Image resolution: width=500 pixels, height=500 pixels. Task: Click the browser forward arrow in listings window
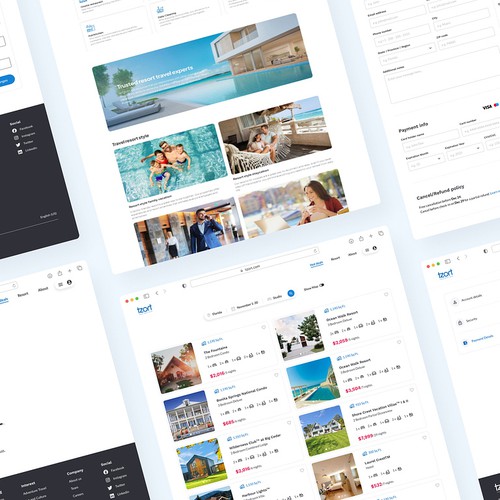[x=165, y=291]
